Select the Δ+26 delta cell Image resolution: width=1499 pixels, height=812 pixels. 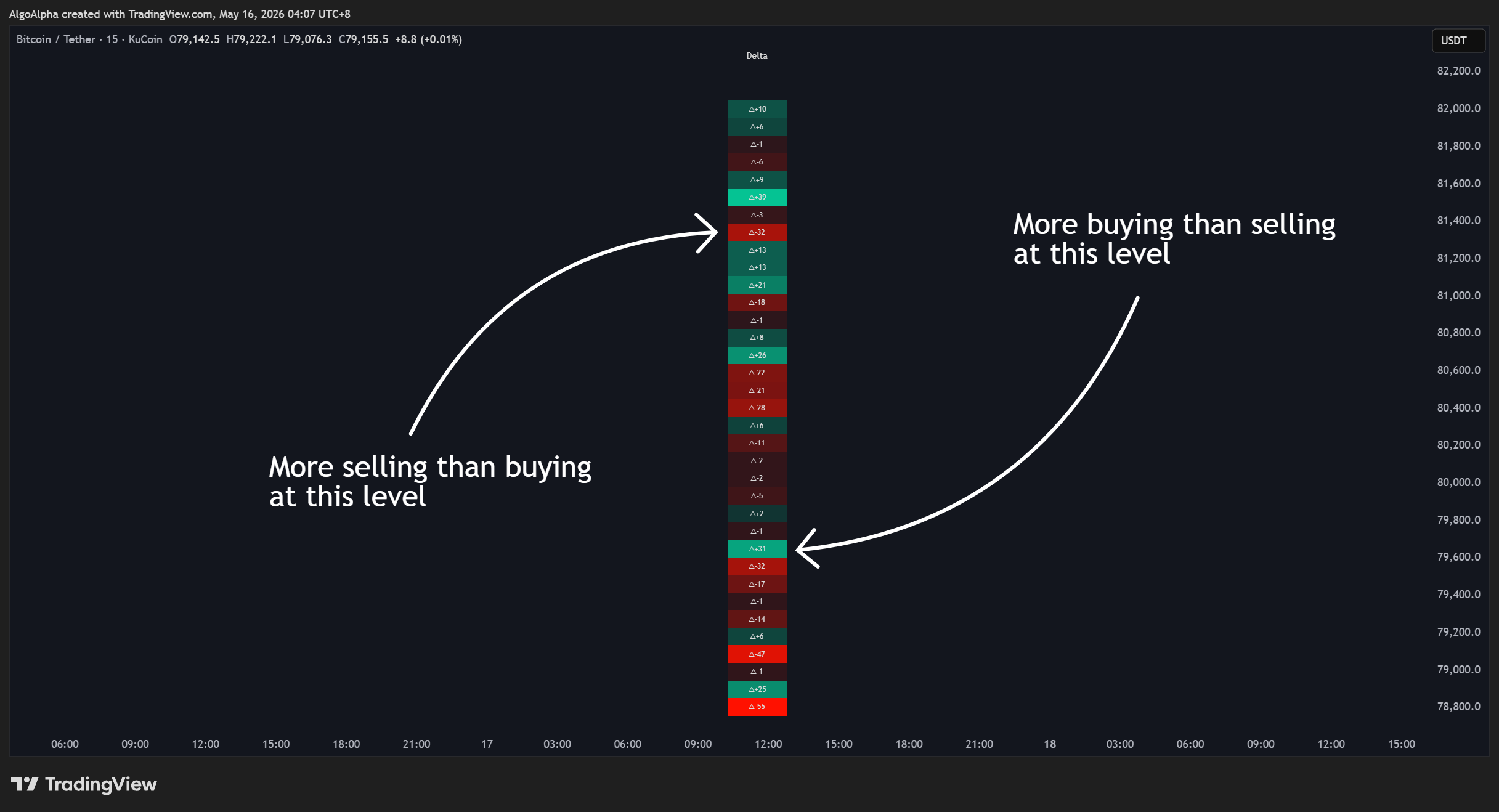(757, 355)
